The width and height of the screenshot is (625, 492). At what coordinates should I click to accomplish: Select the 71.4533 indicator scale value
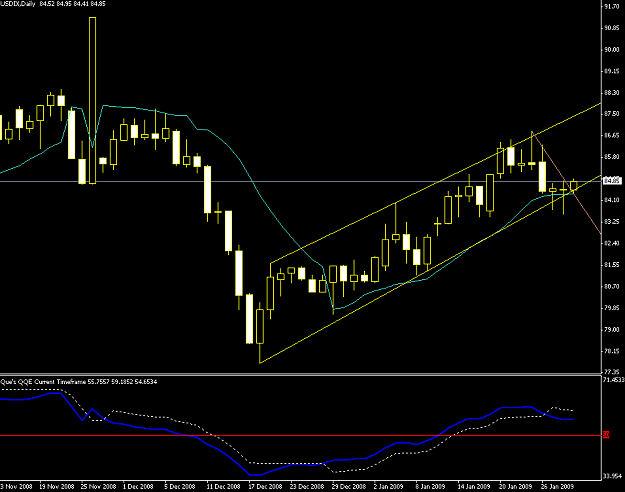point(614,380)
